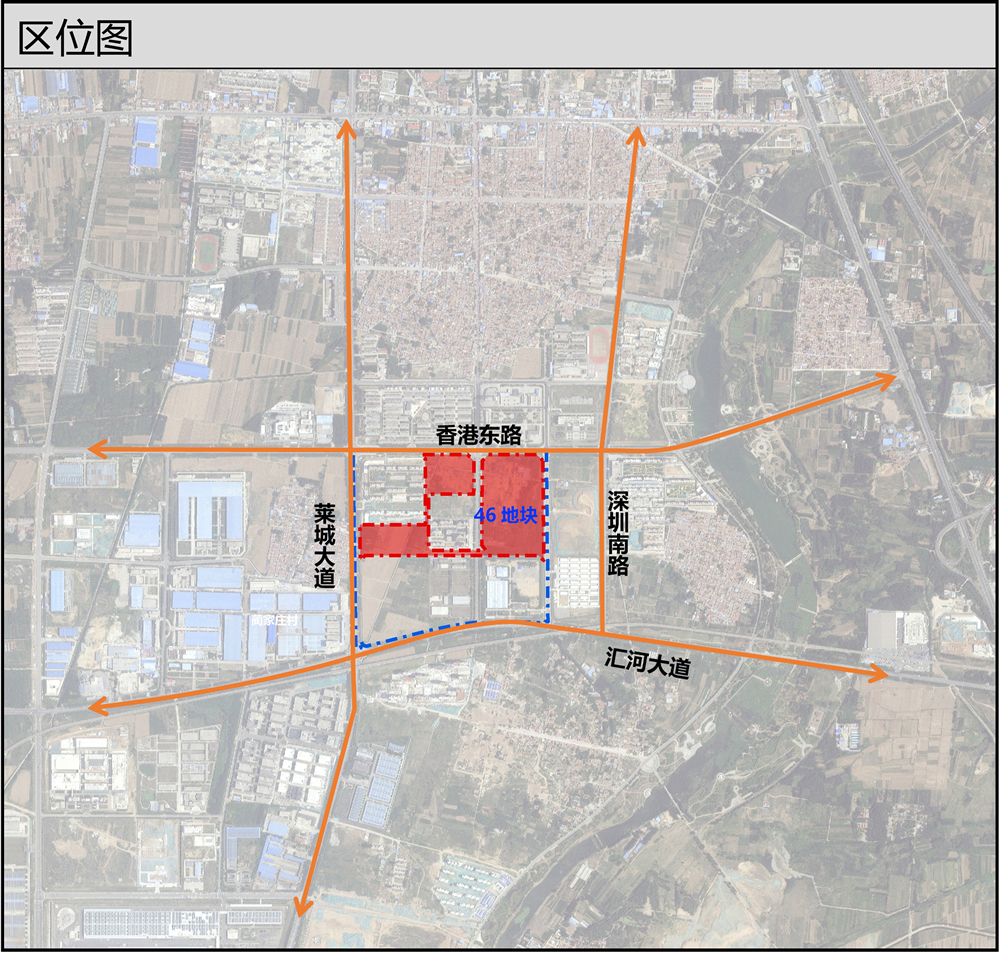Select the small red parcel below 香港东路

coord(450,475)
